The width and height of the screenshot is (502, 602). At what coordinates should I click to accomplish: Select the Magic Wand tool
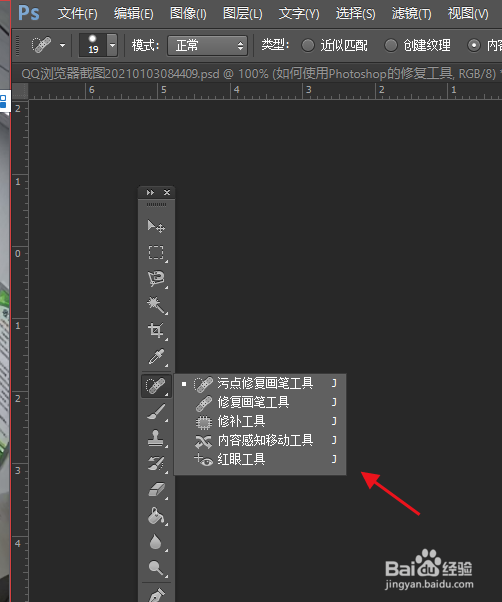click(x=156, y=305)
